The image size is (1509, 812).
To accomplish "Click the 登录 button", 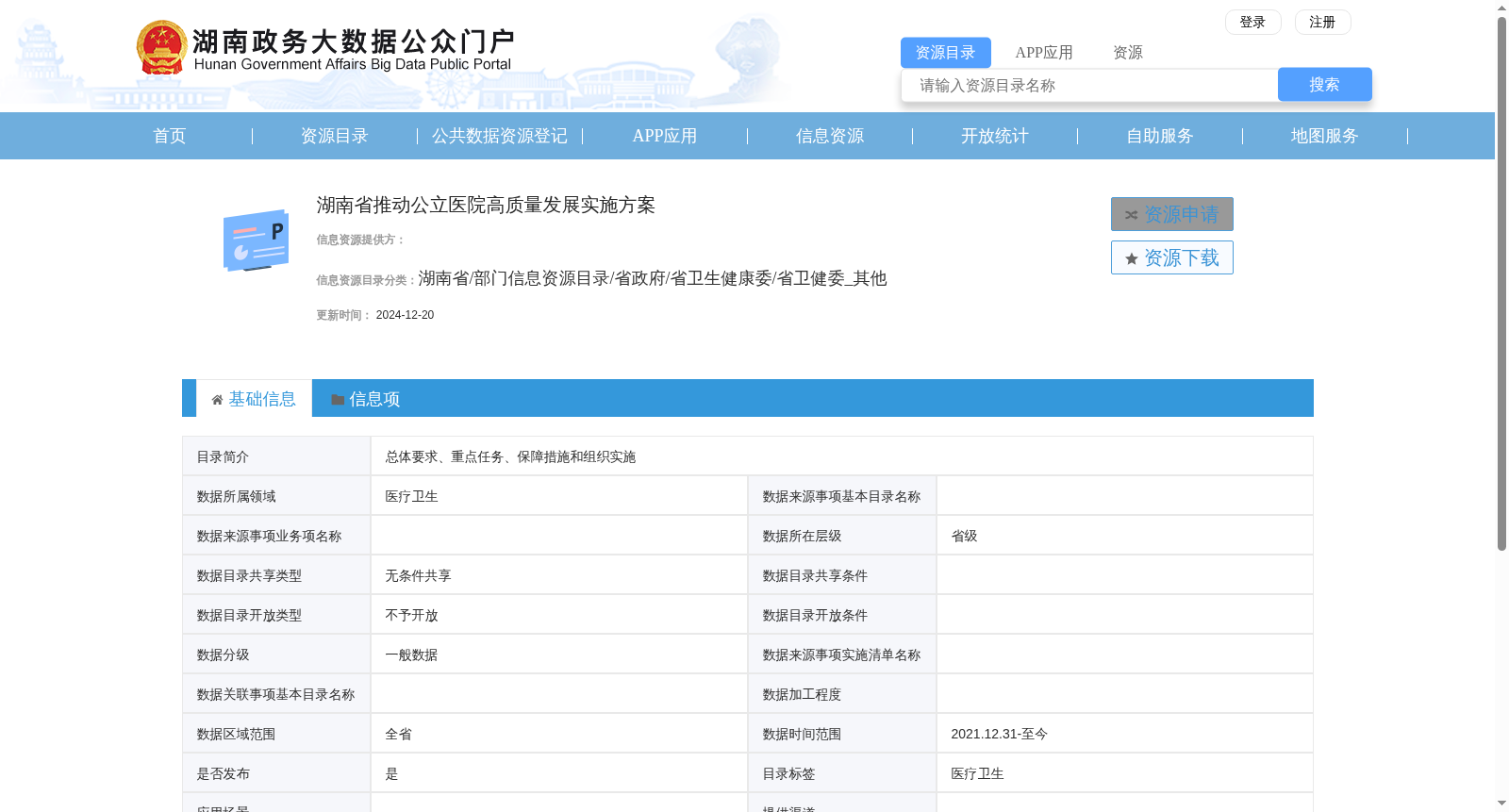I will pos(1252,22).
